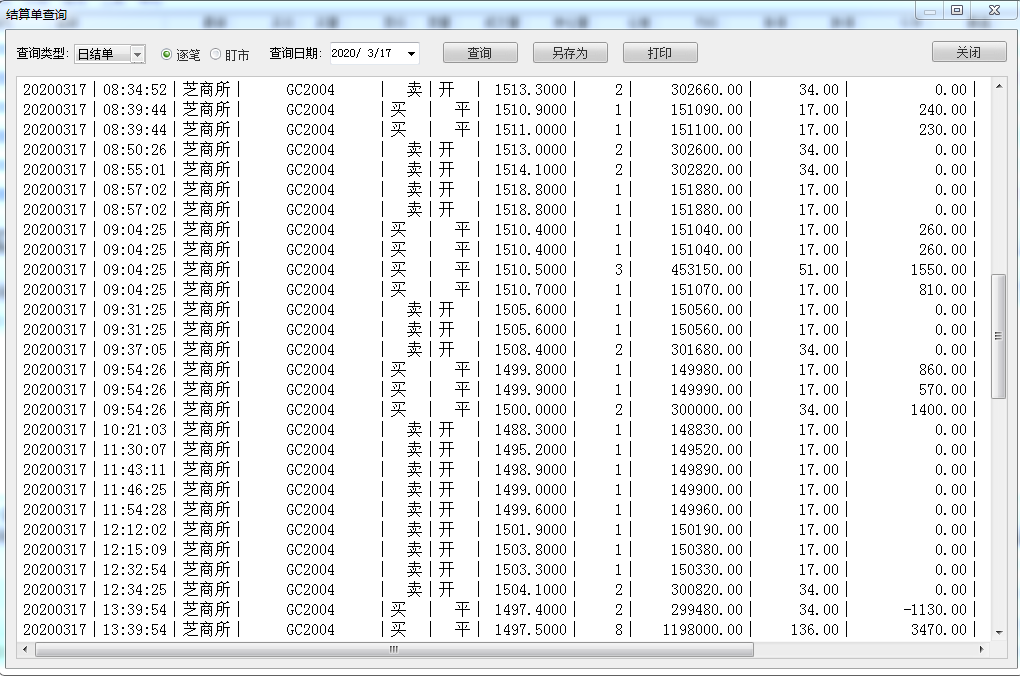Click the time 12:32:54

click(135, 569)
